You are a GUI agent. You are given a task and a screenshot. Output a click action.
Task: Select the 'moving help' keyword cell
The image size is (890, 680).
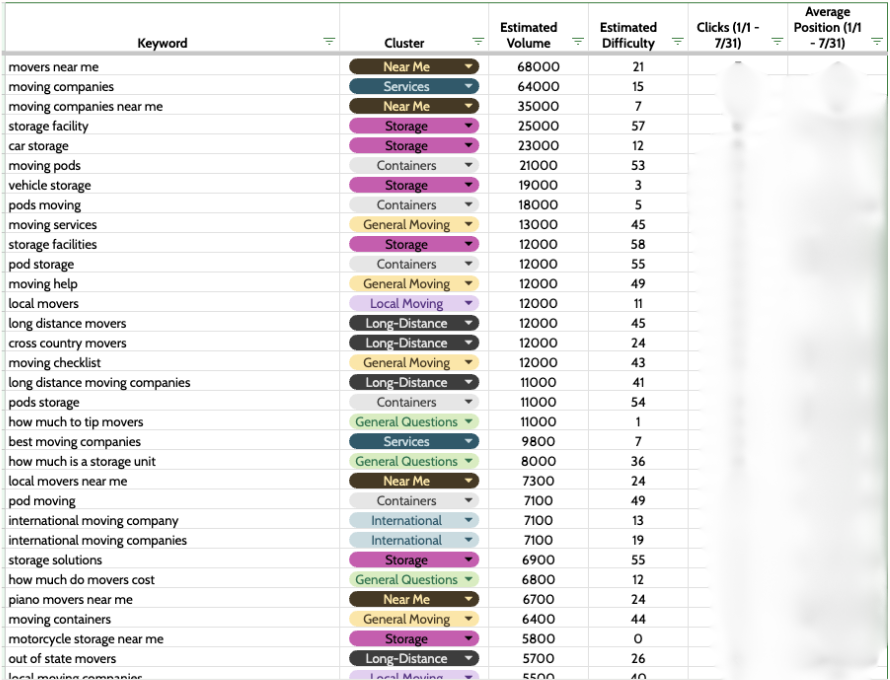[173, 283]
